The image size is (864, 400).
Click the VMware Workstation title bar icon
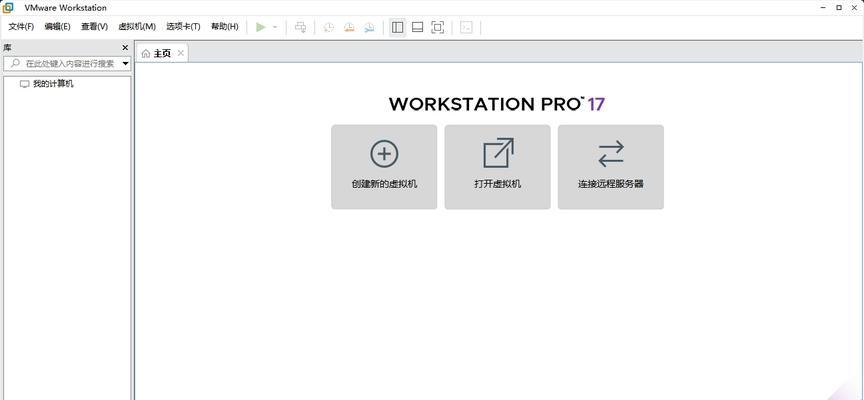(x=8, y=8)
